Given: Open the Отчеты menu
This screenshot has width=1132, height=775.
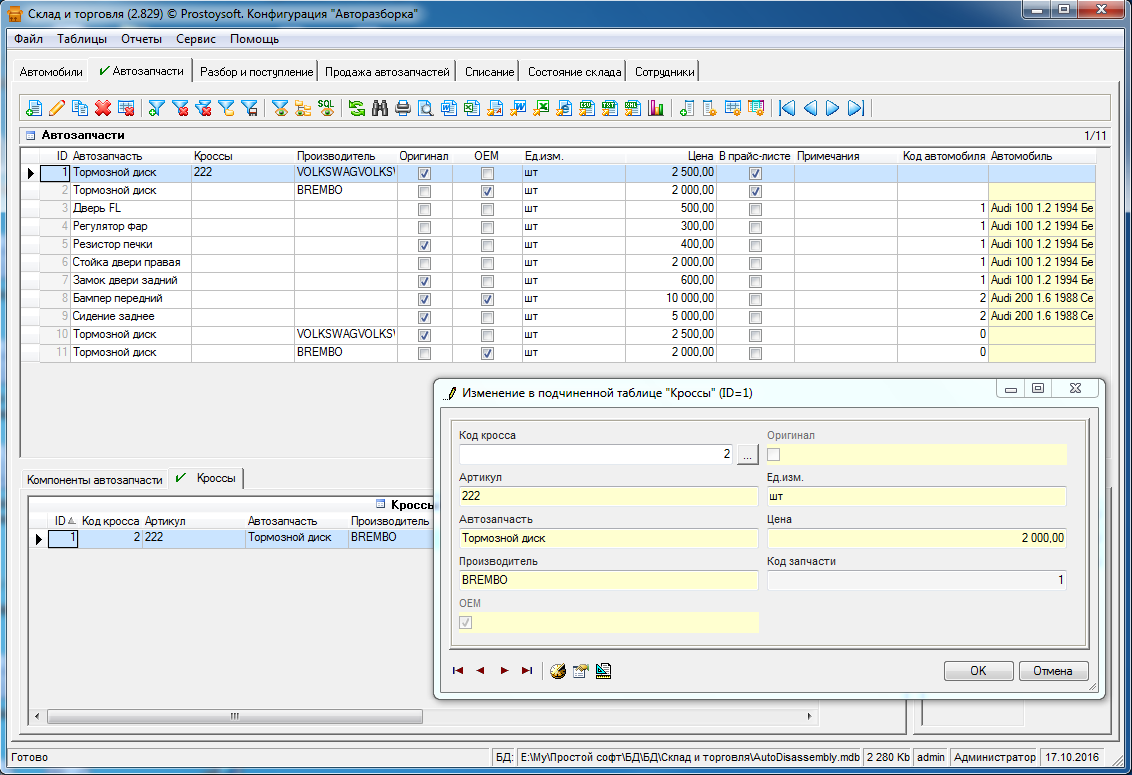Looking at the screenshot, I should (x=141, y=39).
